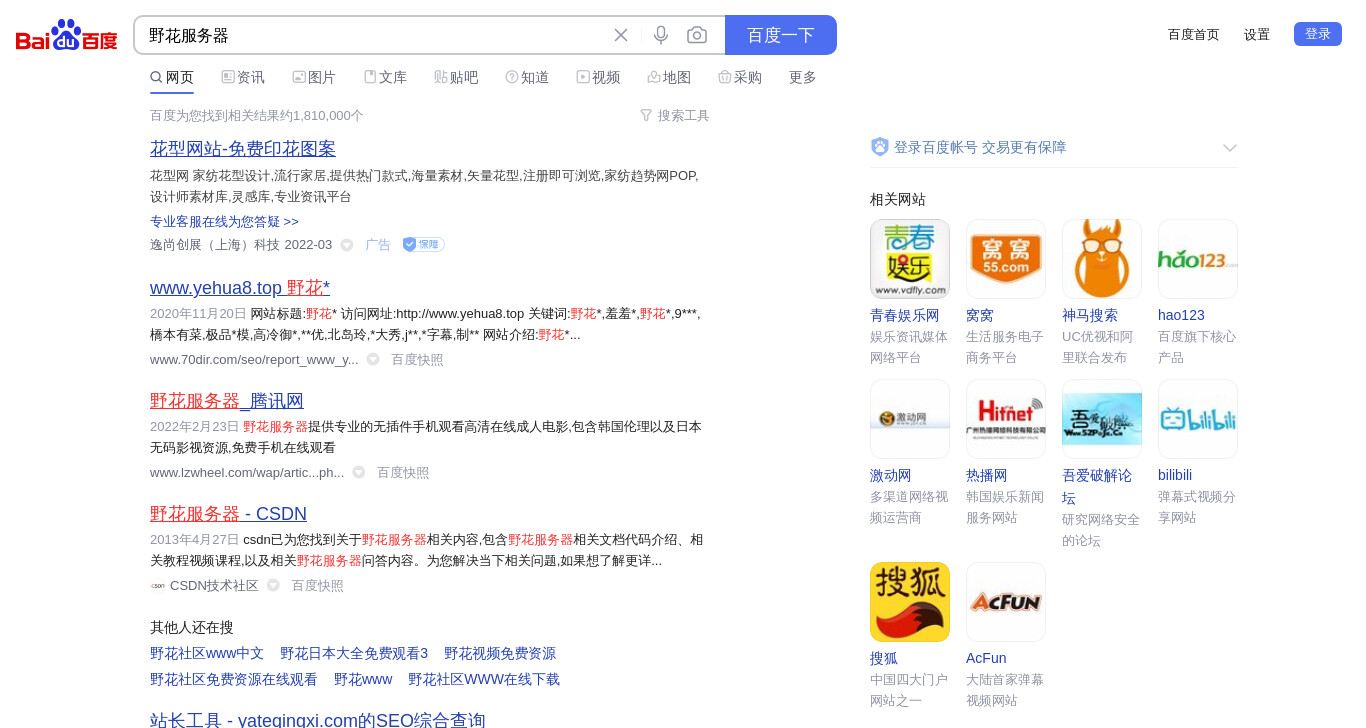View 百度快照 for the 70dir result

[417, 359]
